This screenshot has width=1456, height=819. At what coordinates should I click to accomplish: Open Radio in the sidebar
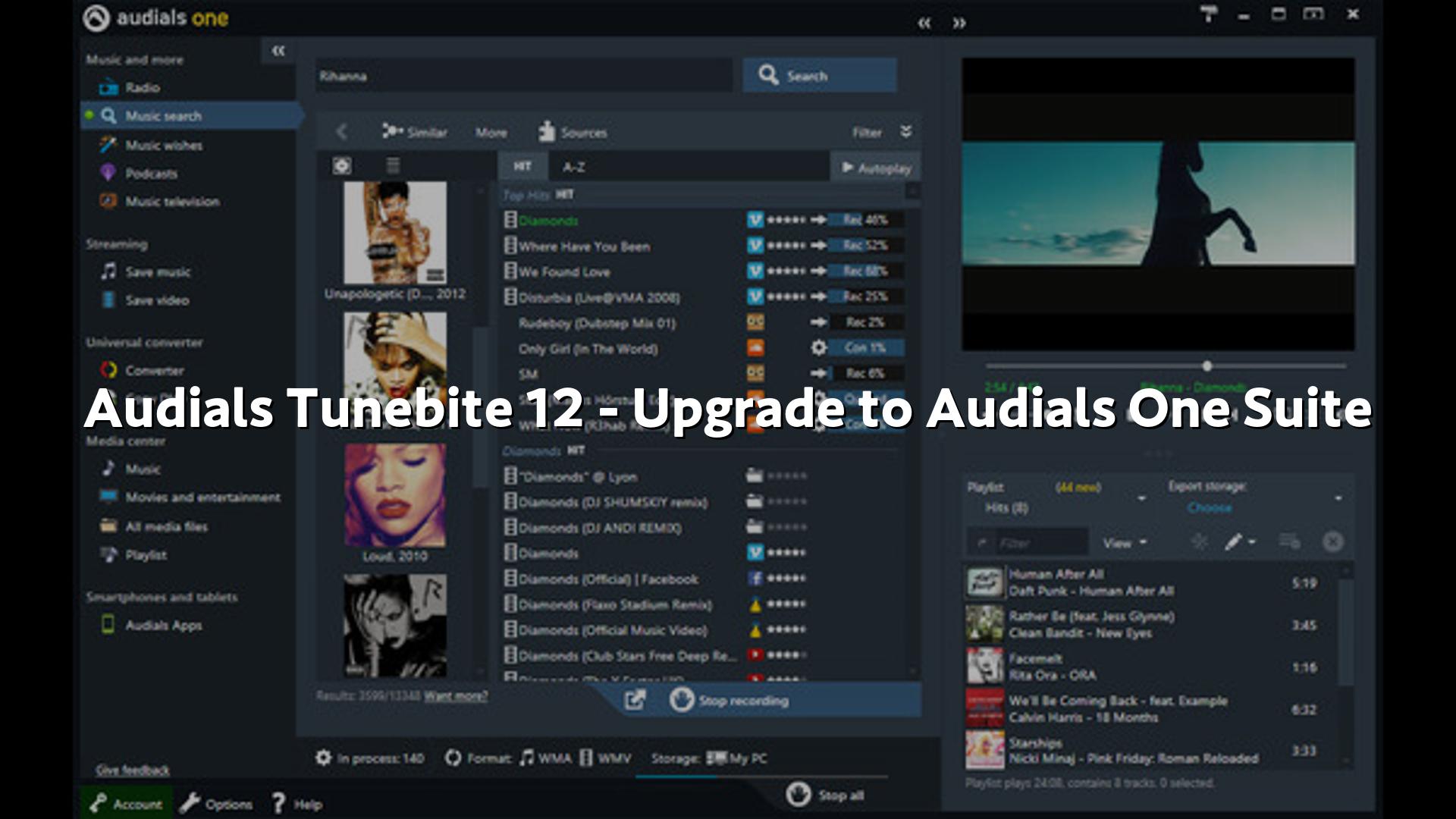pyautogui.click(x=142, y=88)
